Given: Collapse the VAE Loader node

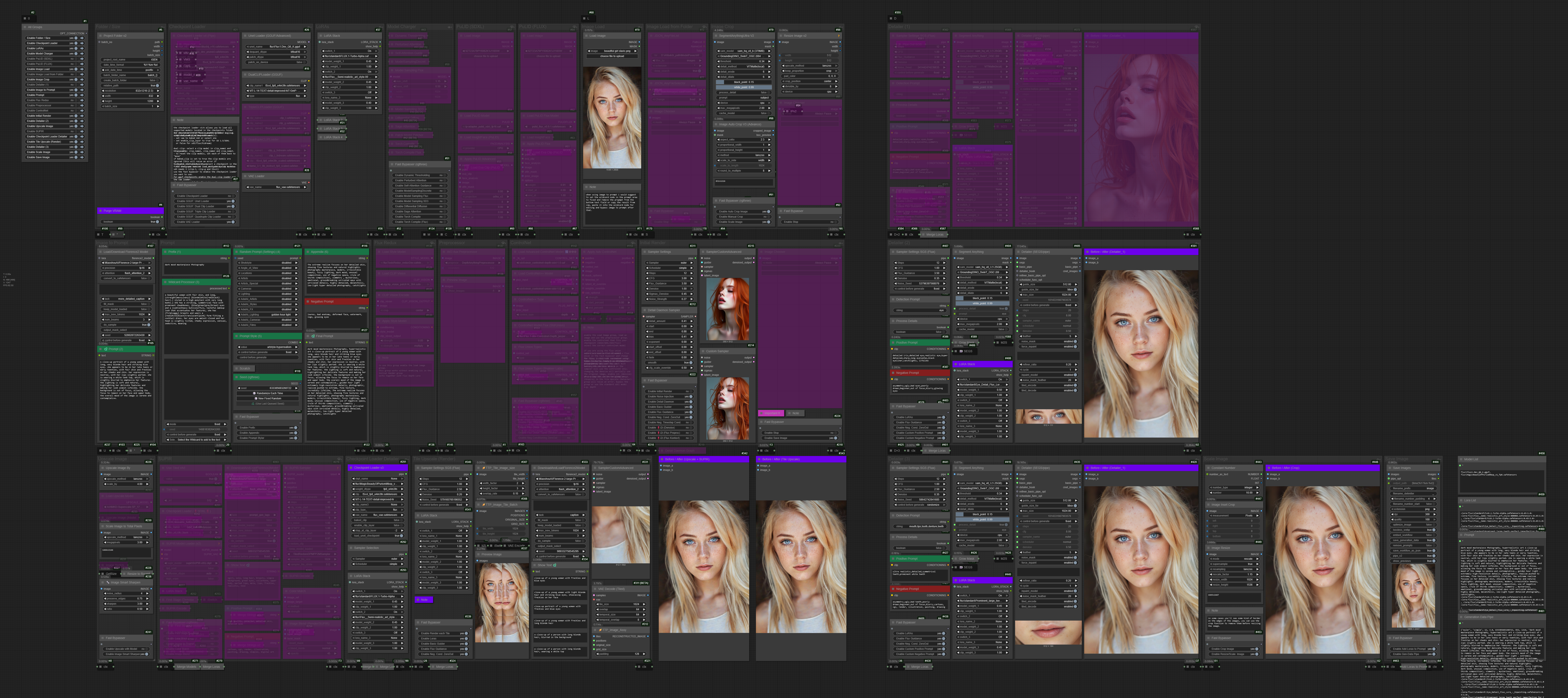Looking at the screenshot, I should [245, 176].
